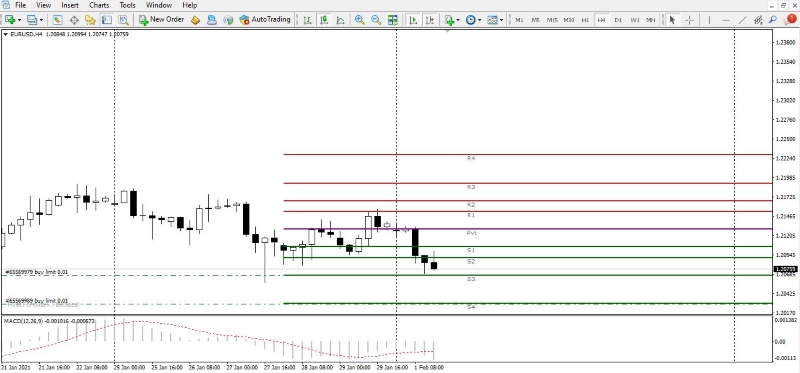The height and width of the screenshot is (373, 800).
Task: Expand the Periods dropdown arrow
Action: coord(480,20)
